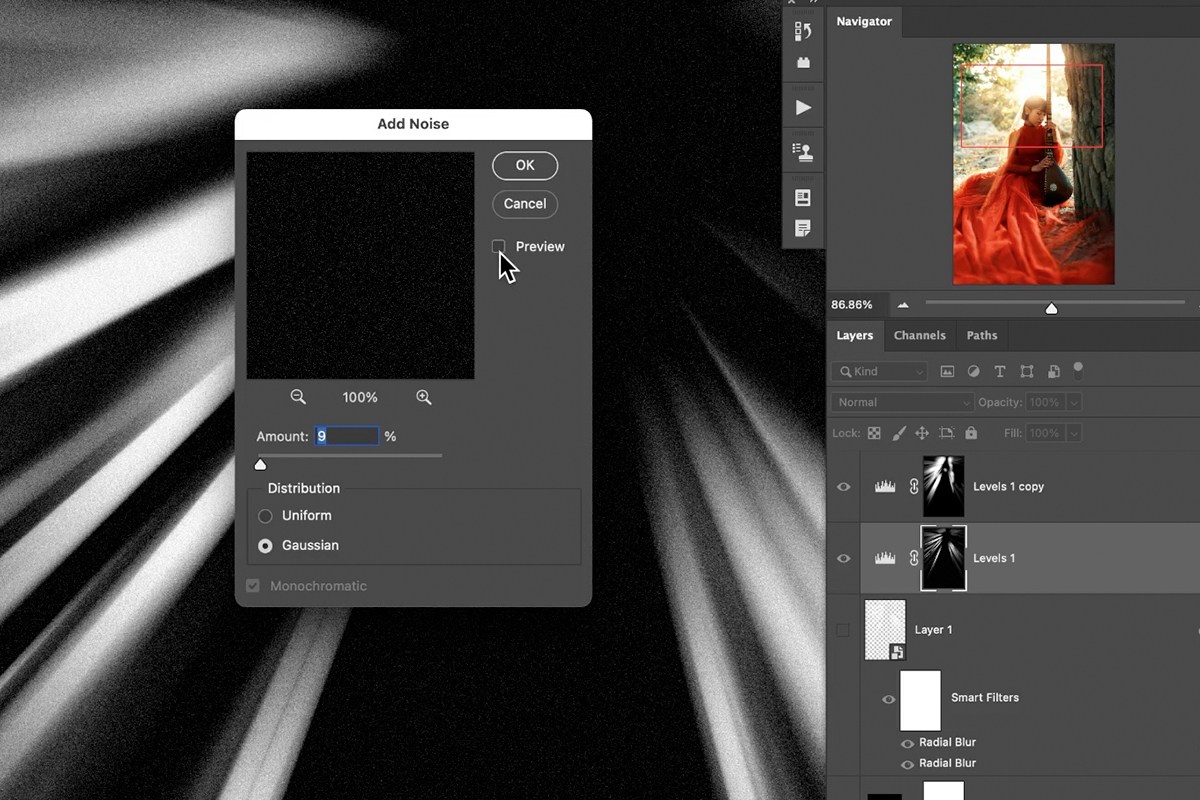Open the Actions panel play icon
Screen dimensions: 1200x800
tap(803, 107)
